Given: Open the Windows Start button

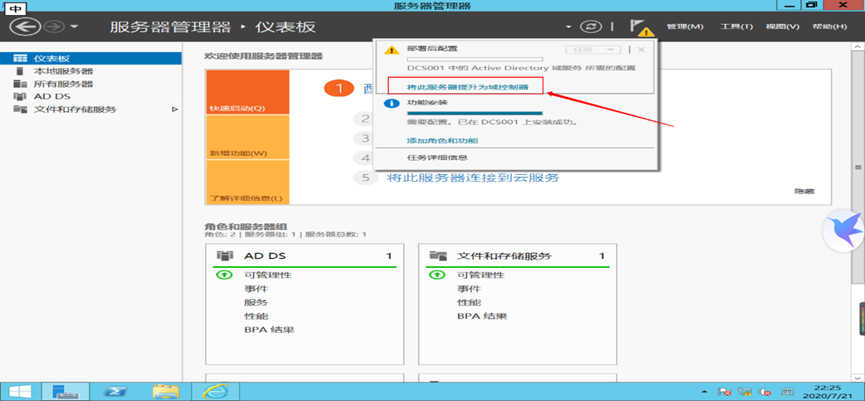Looking at the screenshot, I should point(19,392).
